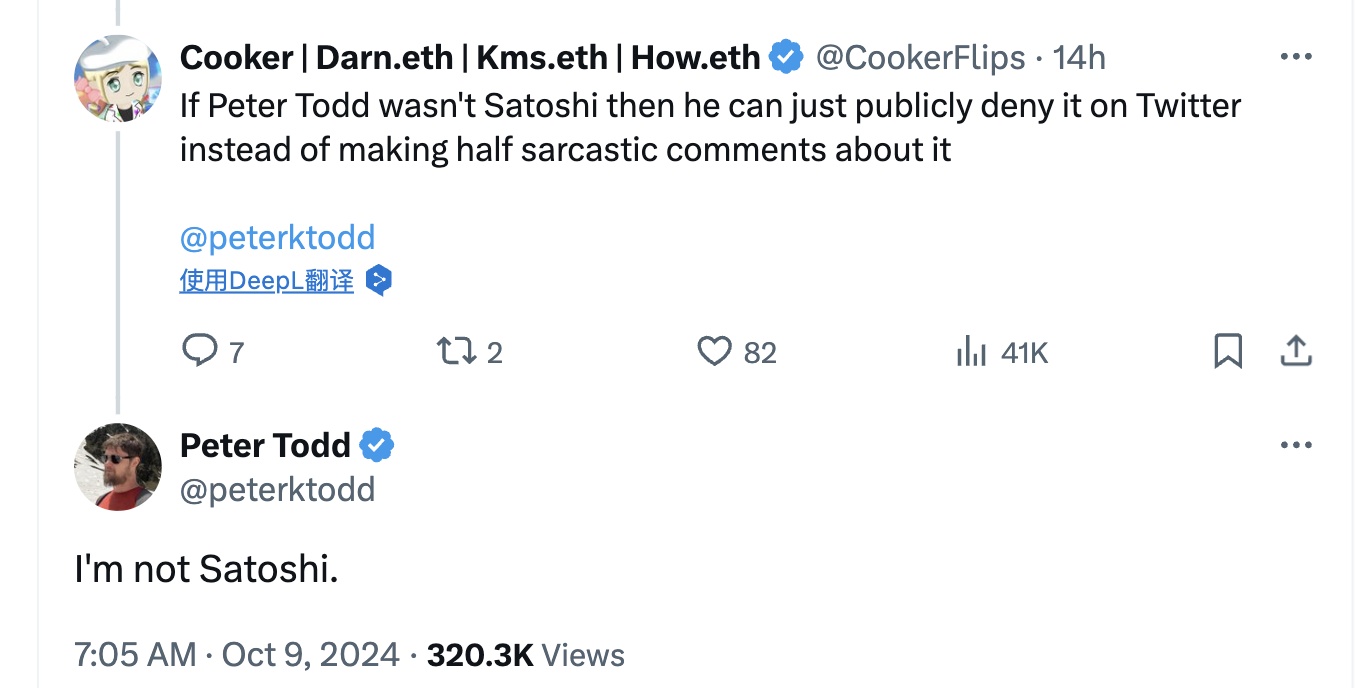
Task: Like Cooker's tweet with the heart icon
Action: [x=714, y=351]
